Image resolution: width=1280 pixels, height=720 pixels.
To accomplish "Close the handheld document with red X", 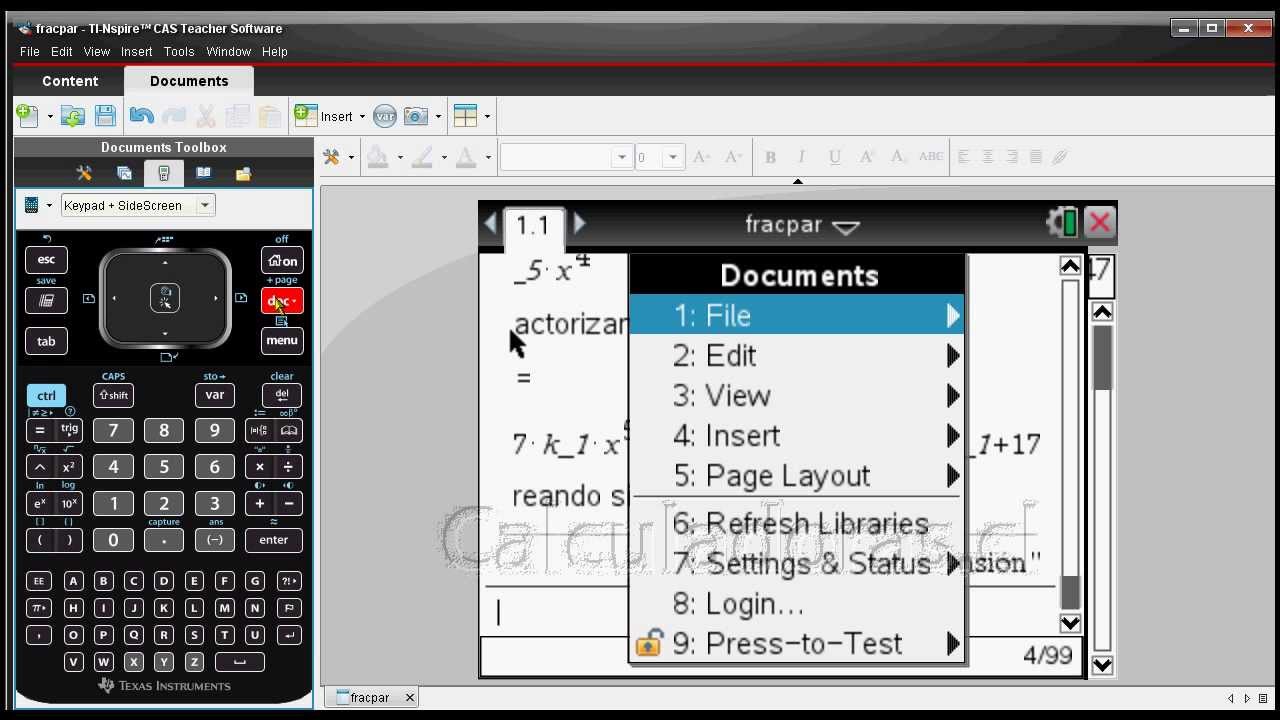I will (x=1099, y=222).
